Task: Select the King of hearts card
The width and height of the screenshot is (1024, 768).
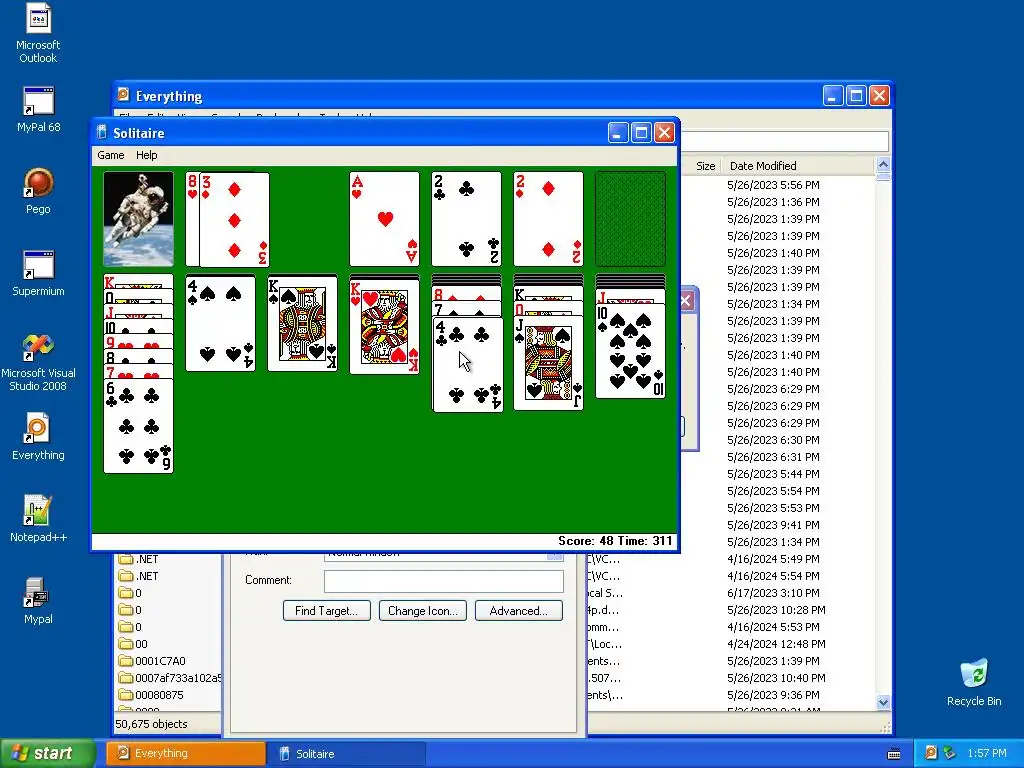Action: [x=385, y=327]
